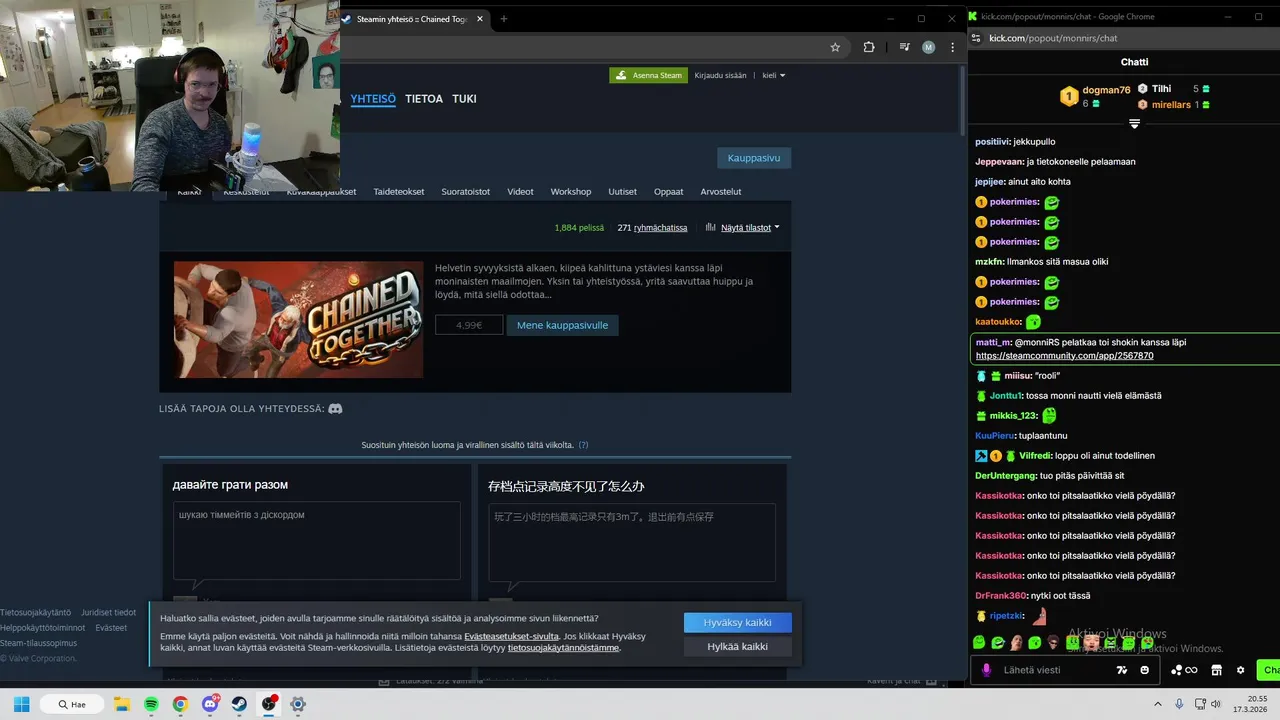Screen dimensions: 1280x720
Task: Open chat settings gear icon
Action: point(1241,670)
